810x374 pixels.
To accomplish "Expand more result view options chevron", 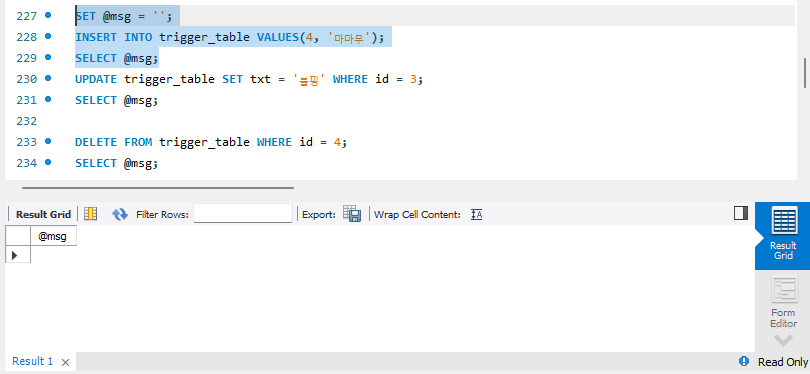I will click(783, 340).
